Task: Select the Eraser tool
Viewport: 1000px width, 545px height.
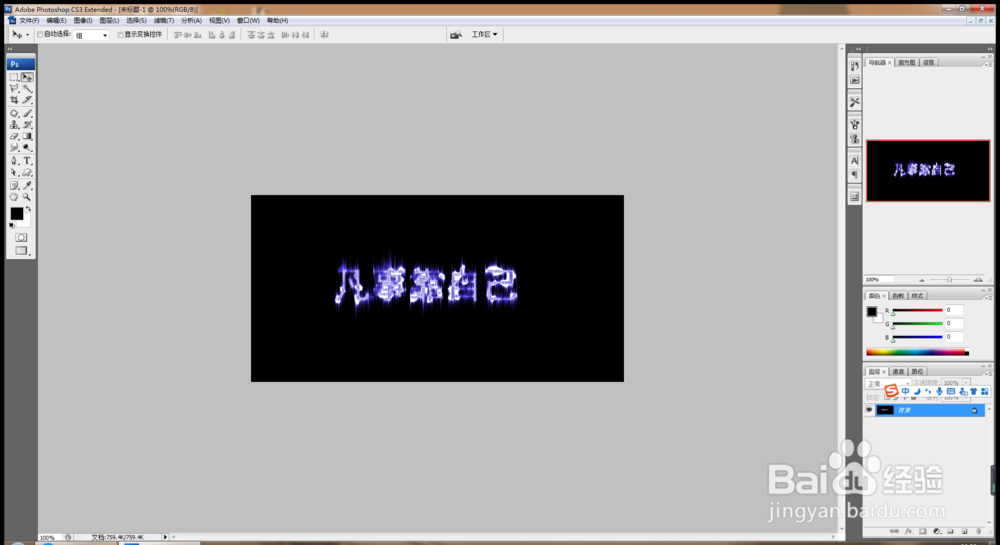Action: (x=14, y=136)
